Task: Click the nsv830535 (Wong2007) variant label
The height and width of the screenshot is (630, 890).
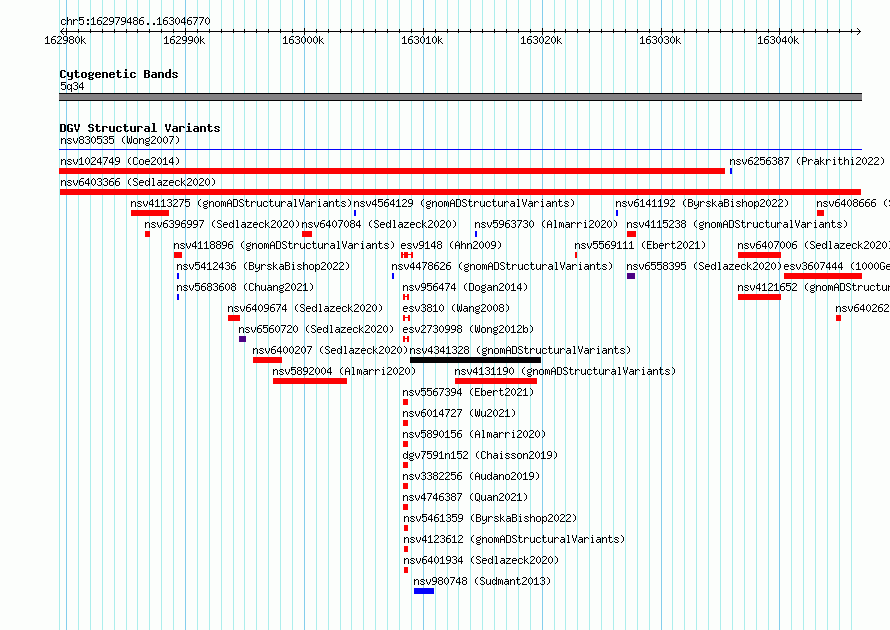Action: click(x=120, y=140)
